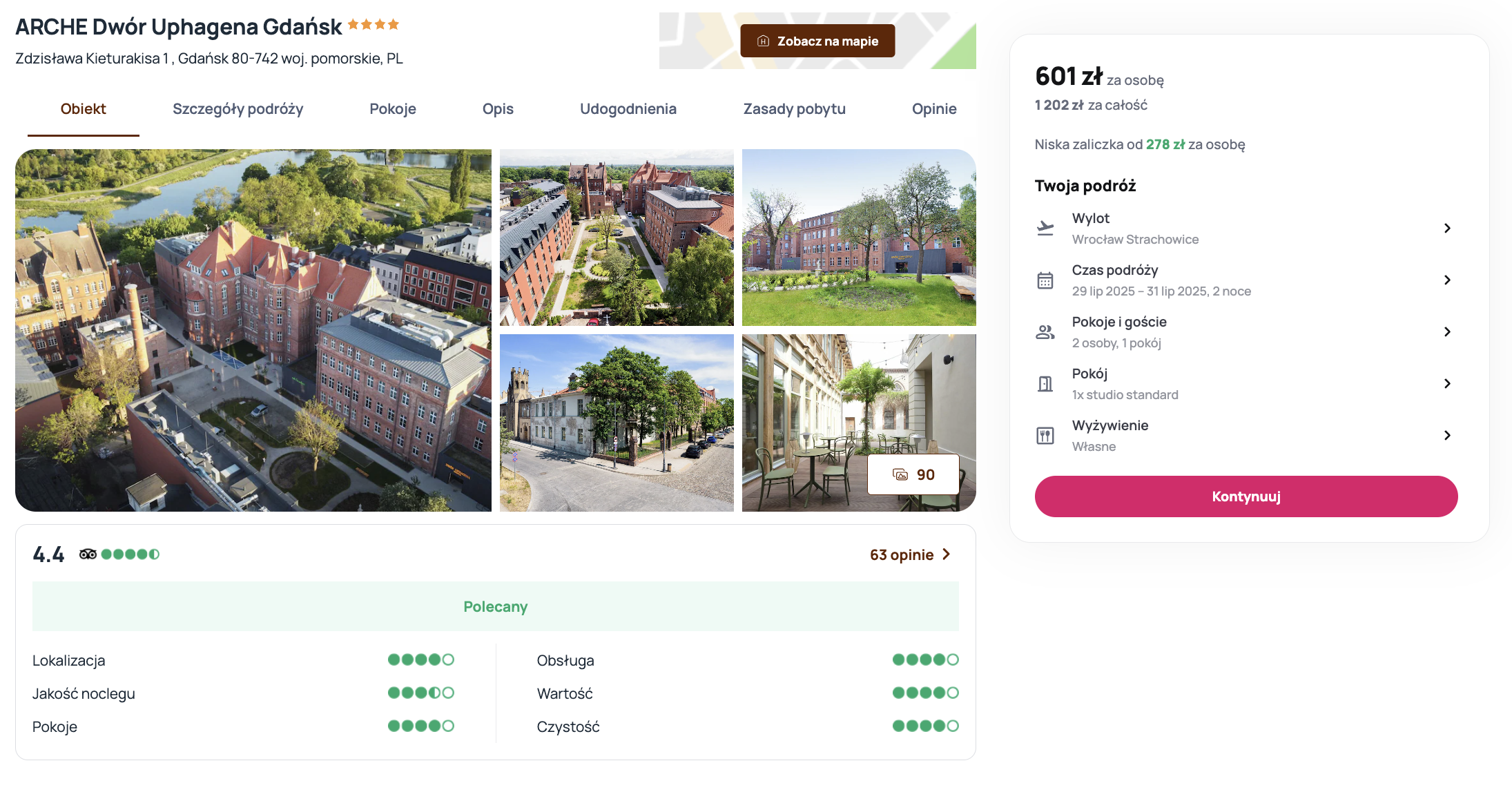Open the courtyard garden aerial thumbnail
Screen dimensions: 1512x801
tap(617, 238)
